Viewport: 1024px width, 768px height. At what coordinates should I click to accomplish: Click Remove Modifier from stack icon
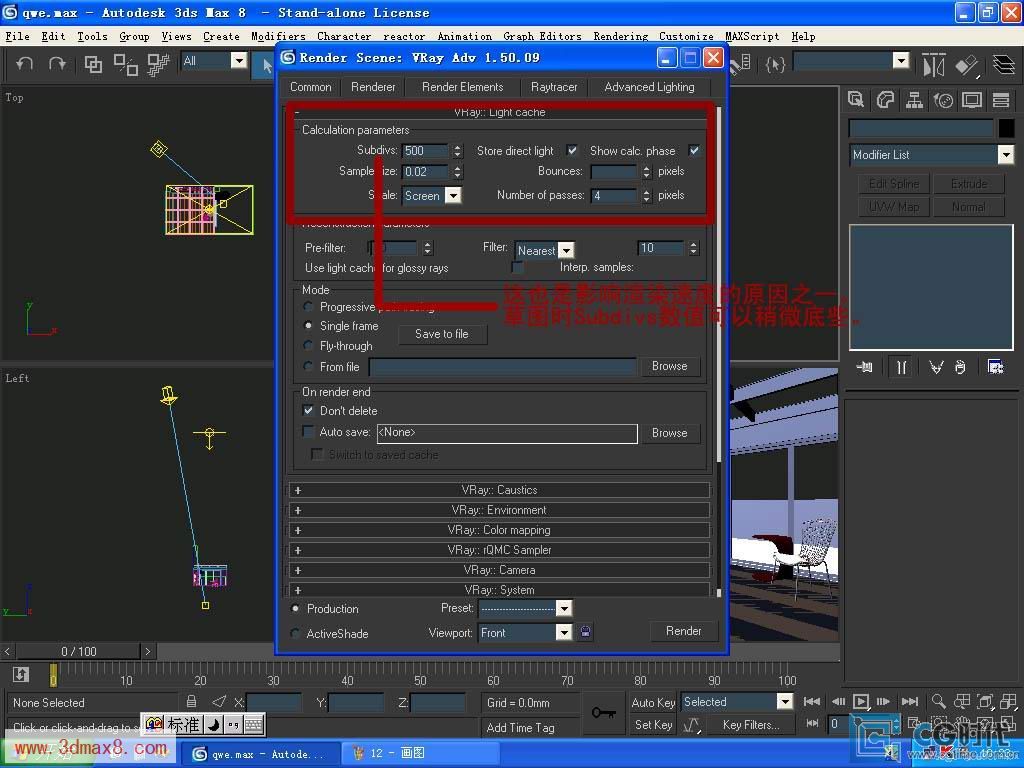[x=960, y=367]
